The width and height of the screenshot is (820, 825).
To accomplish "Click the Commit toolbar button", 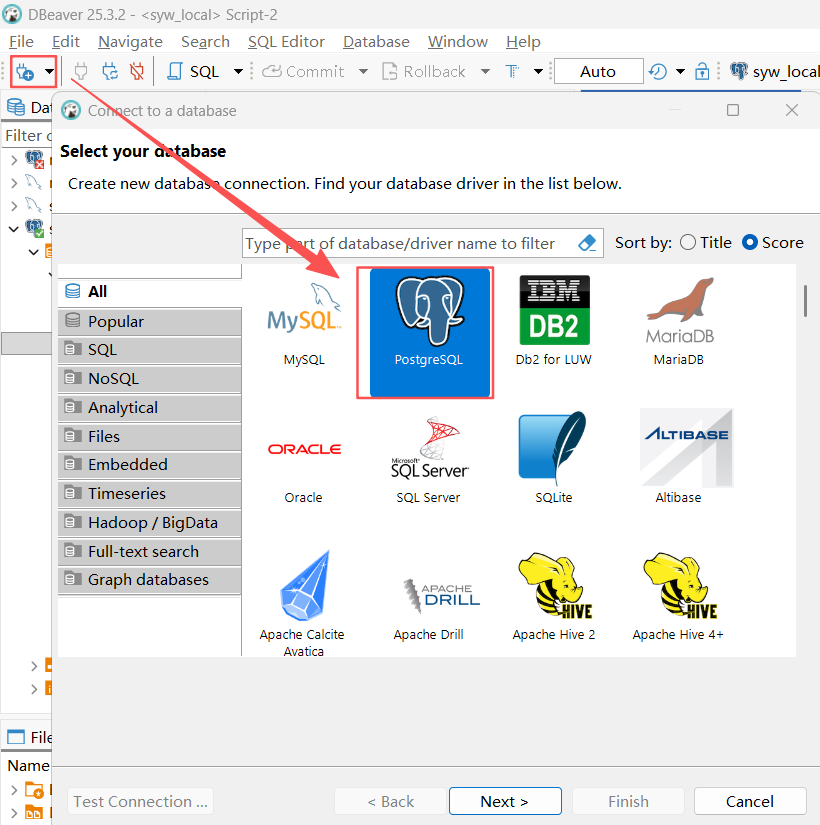I will click(x=303, y=72).
